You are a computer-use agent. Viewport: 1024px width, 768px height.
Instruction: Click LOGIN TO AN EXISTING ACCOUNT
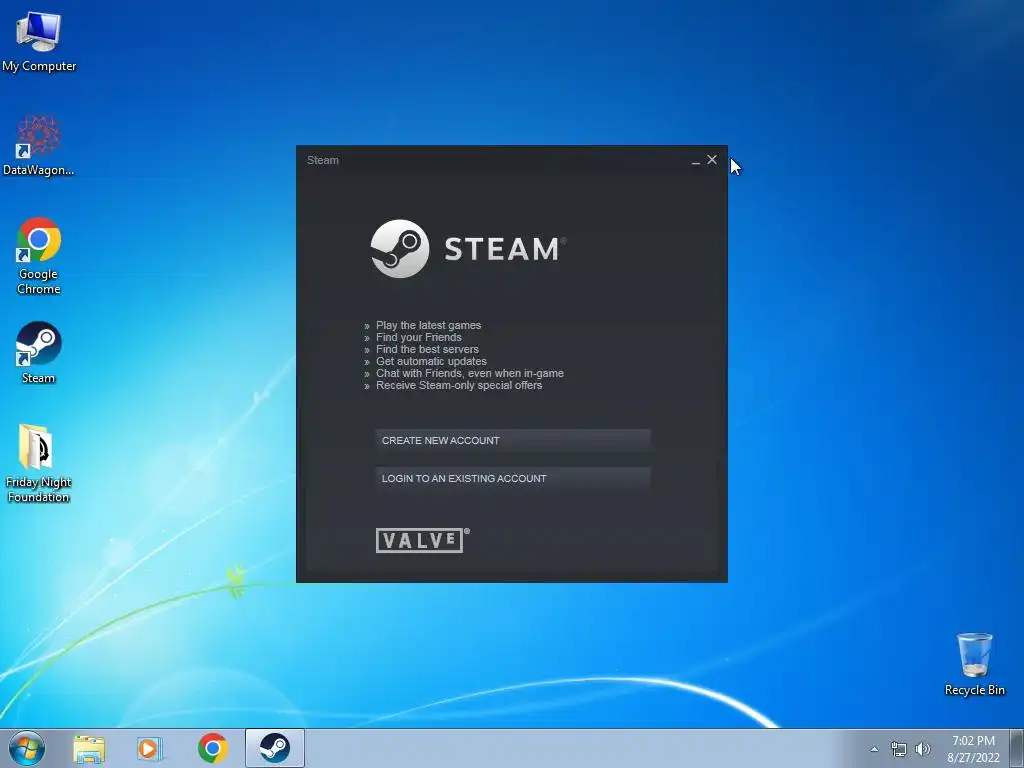pos(513,479)
